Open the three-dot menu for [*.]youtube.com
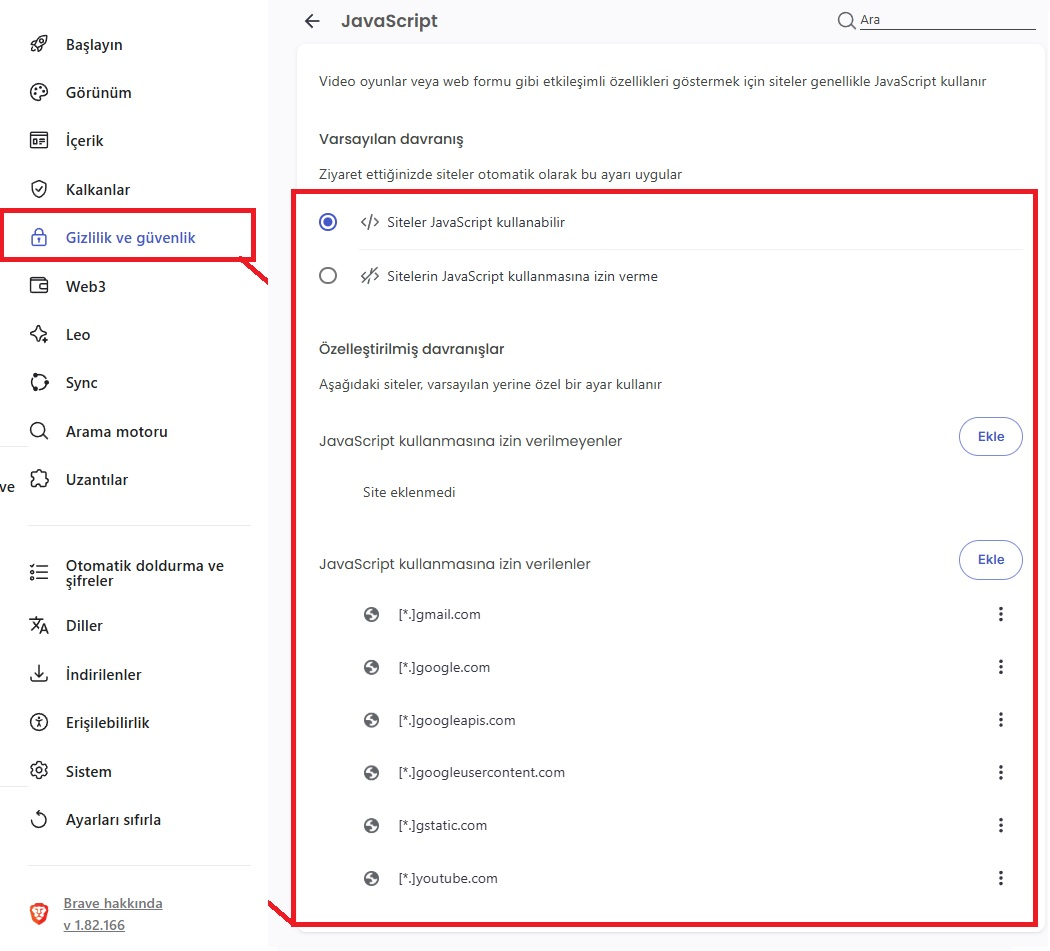The height and width of the screenshot is (951, 1050). point(1000,878)
